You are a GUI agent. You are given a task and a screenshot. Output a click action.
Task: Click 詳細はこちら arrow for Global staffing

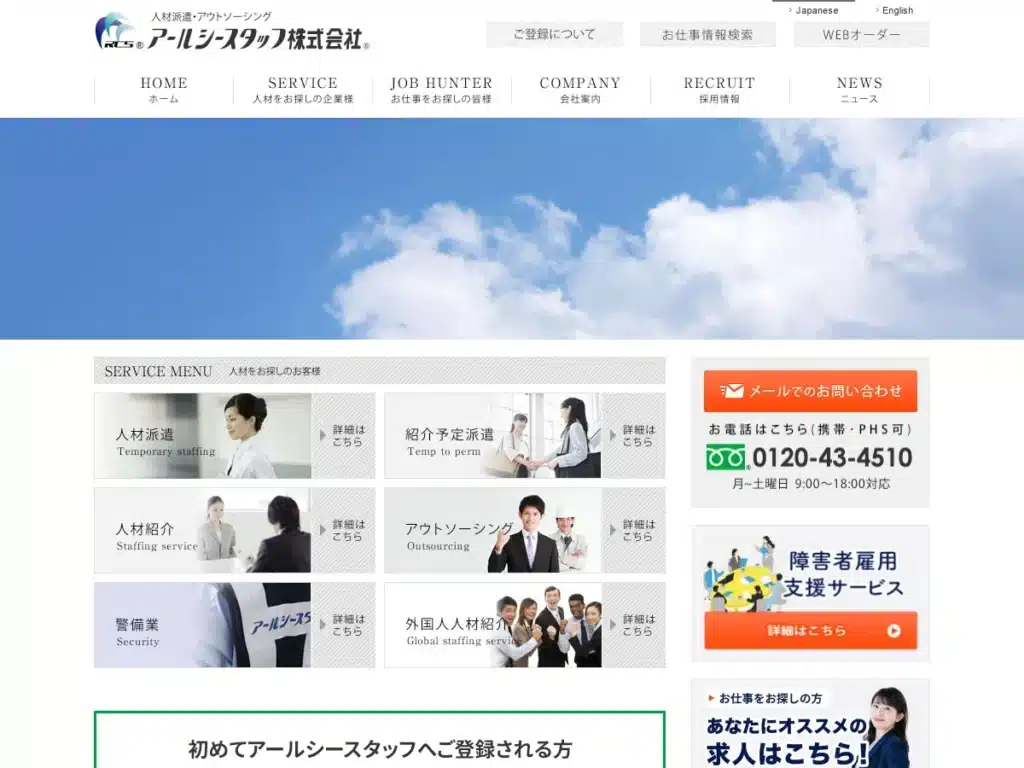pos(633,625)
